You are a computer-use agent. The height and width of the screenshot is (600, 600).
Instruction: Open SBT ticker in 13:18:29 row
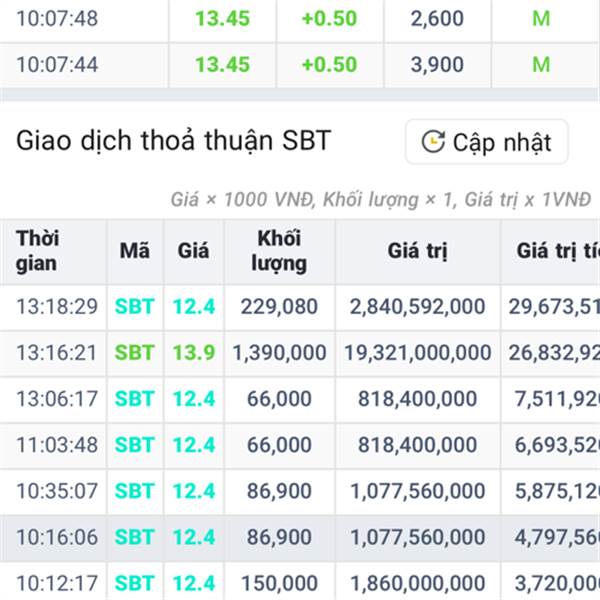point(134,307)
